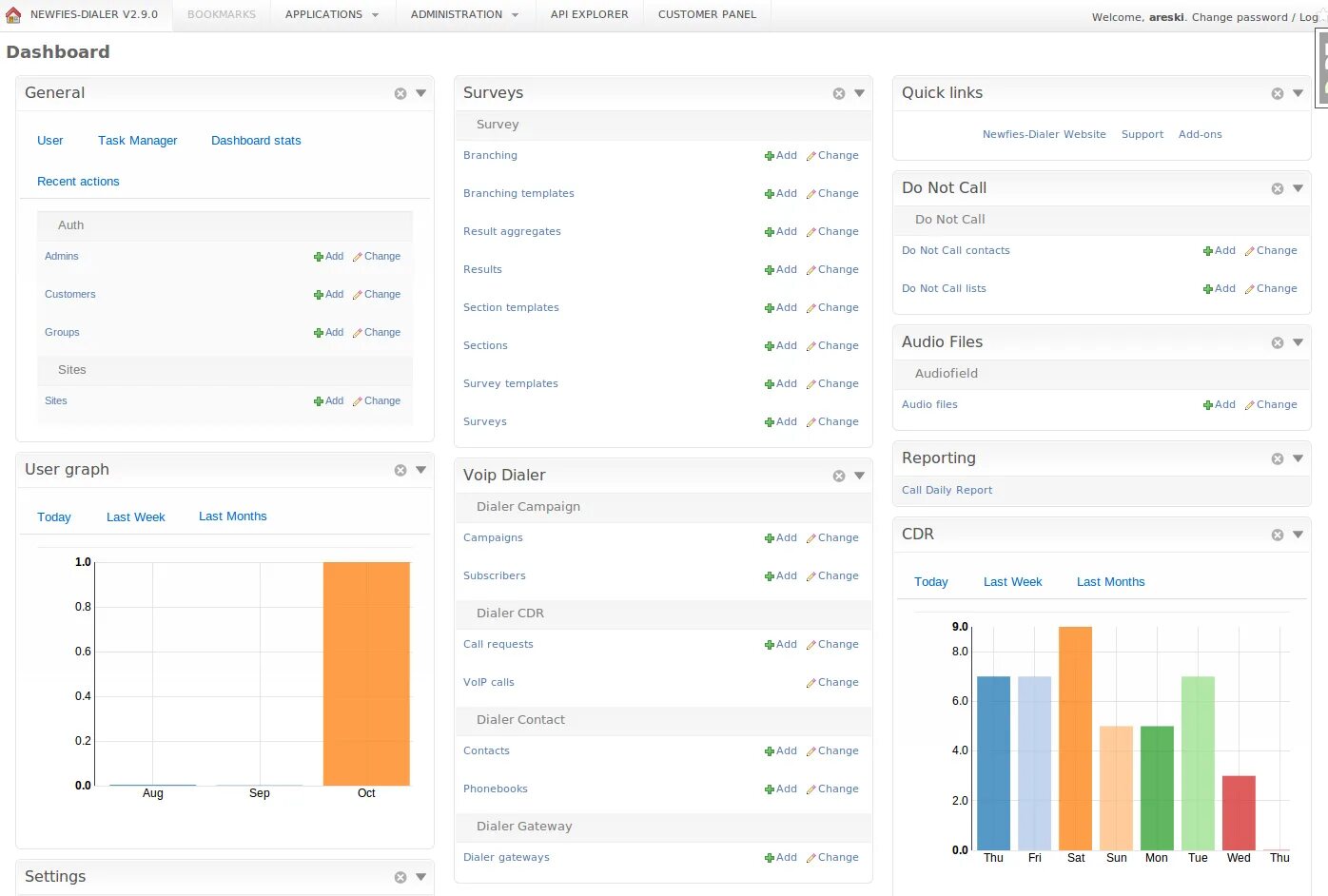Close the CDR panel X icon
The height and width of the screenshot is (896, 1328).
(x=1278, y=535)
